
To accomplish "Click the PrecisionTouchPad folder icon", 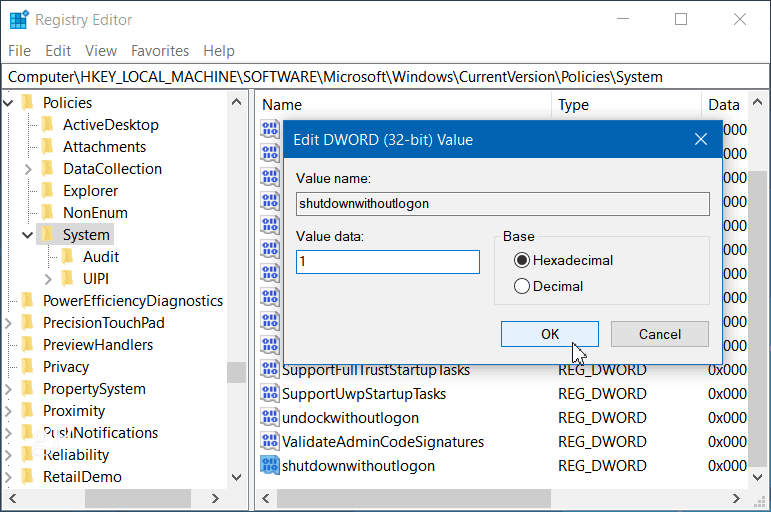I will 28,323.
